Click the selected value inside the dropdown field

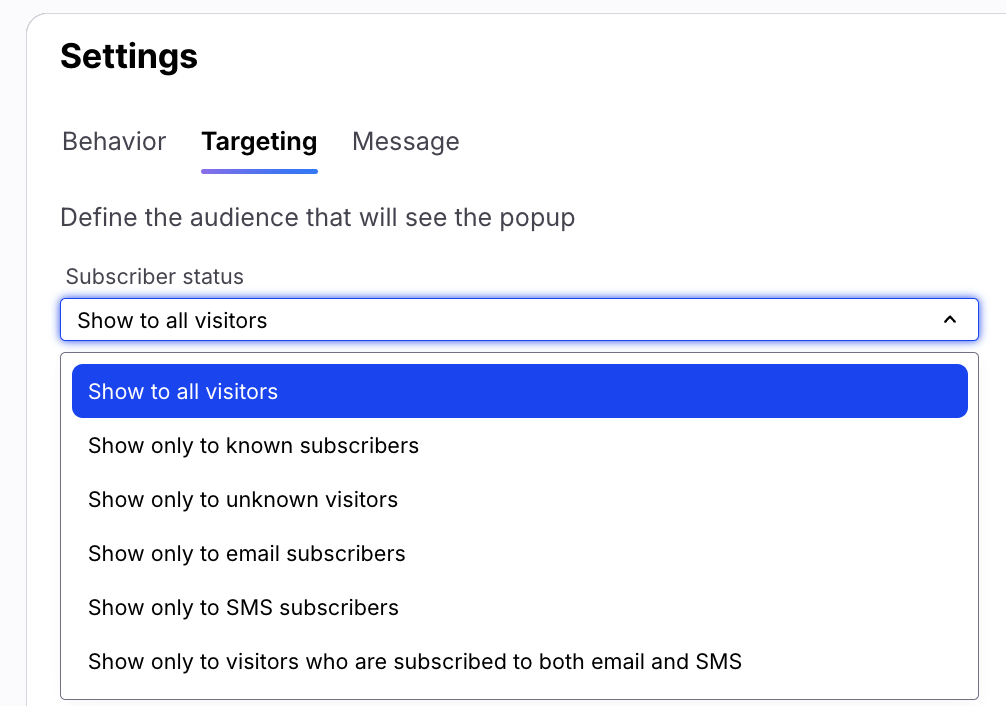click(173, 320)
